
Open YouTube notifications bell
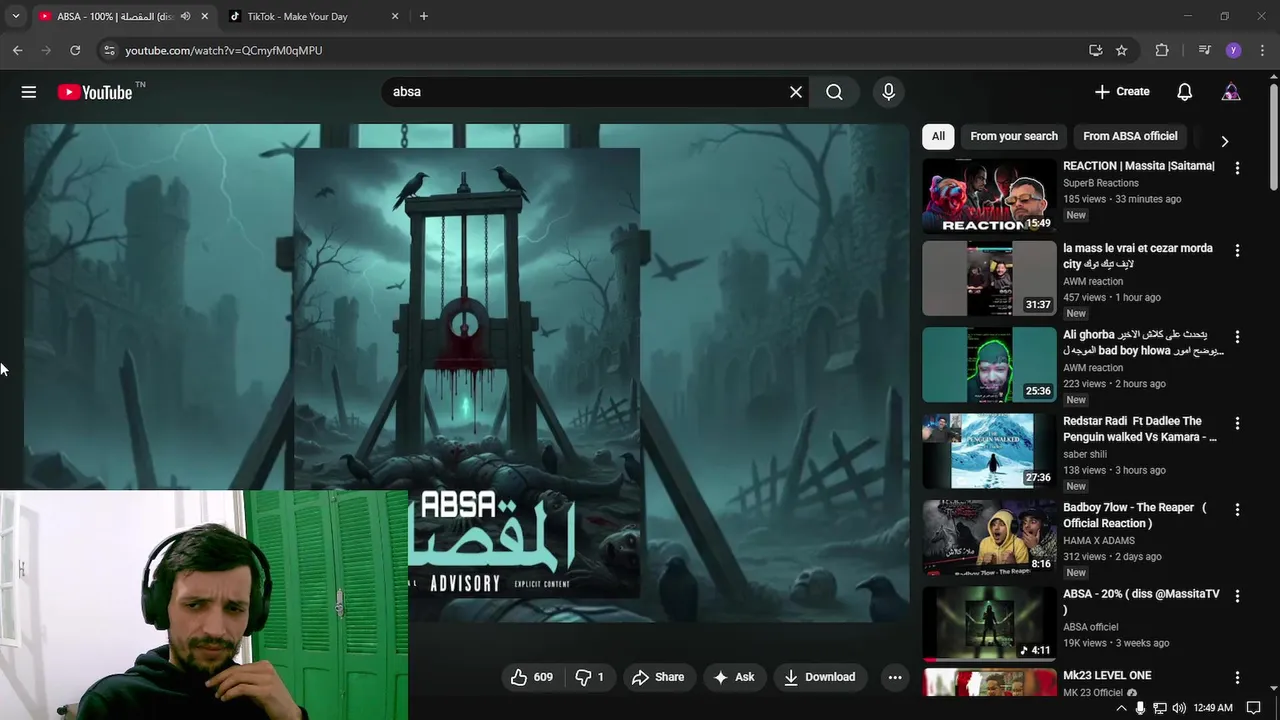1184,92
